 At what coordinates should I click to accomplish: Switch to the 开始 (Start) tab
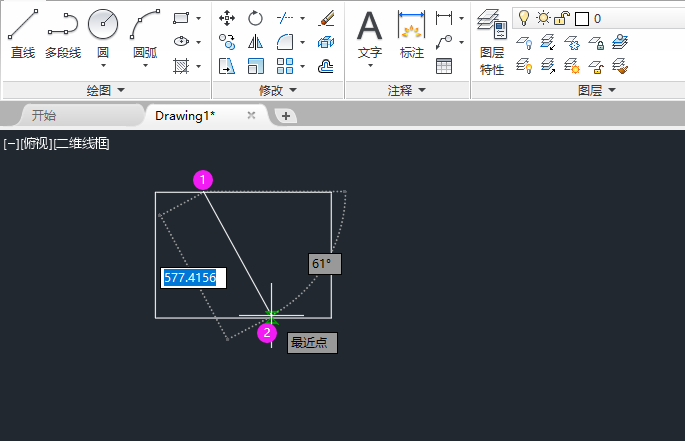[x=43, y=115]
